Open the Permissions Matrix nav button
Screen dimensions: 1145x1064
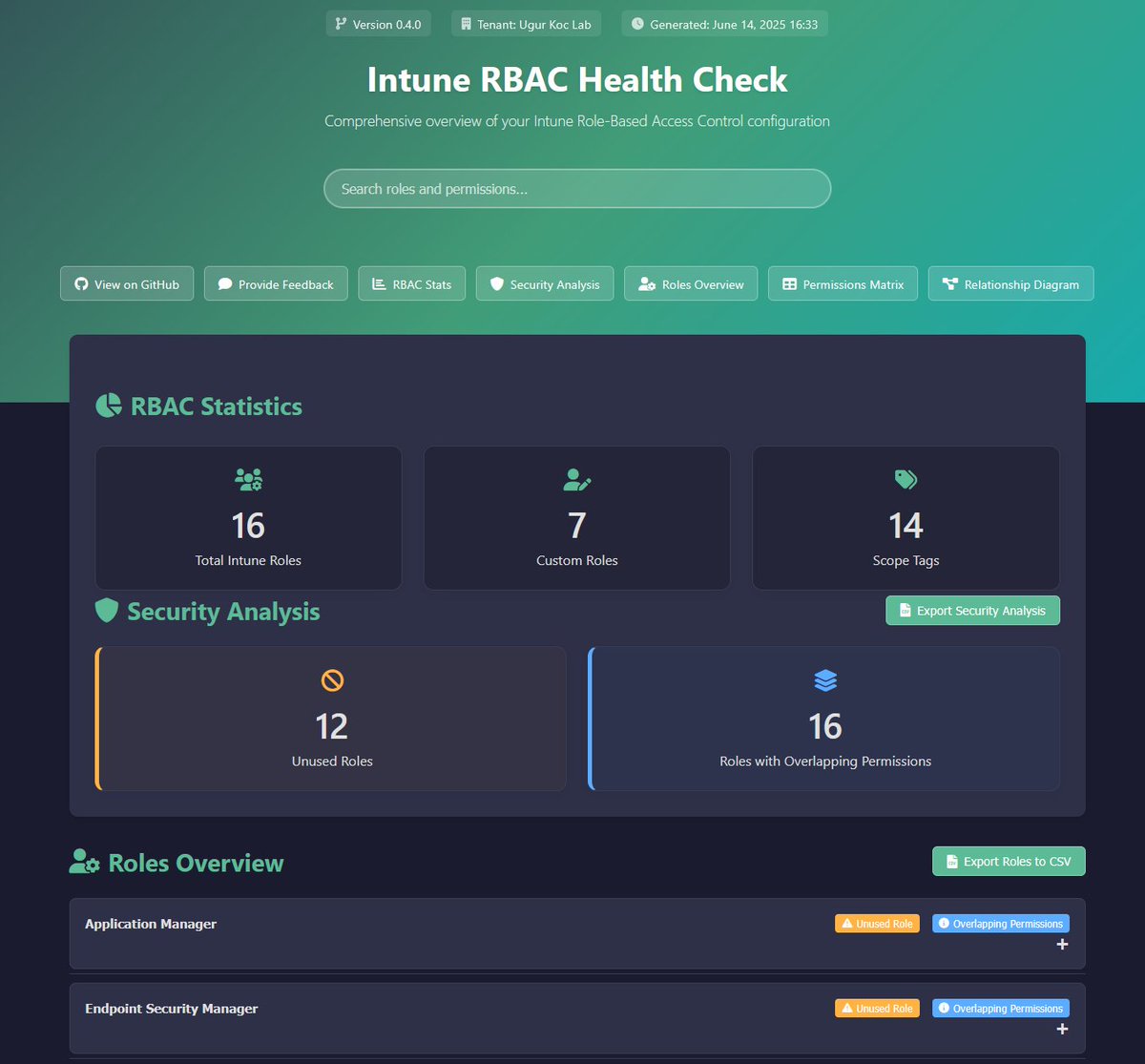pos(843,283)
